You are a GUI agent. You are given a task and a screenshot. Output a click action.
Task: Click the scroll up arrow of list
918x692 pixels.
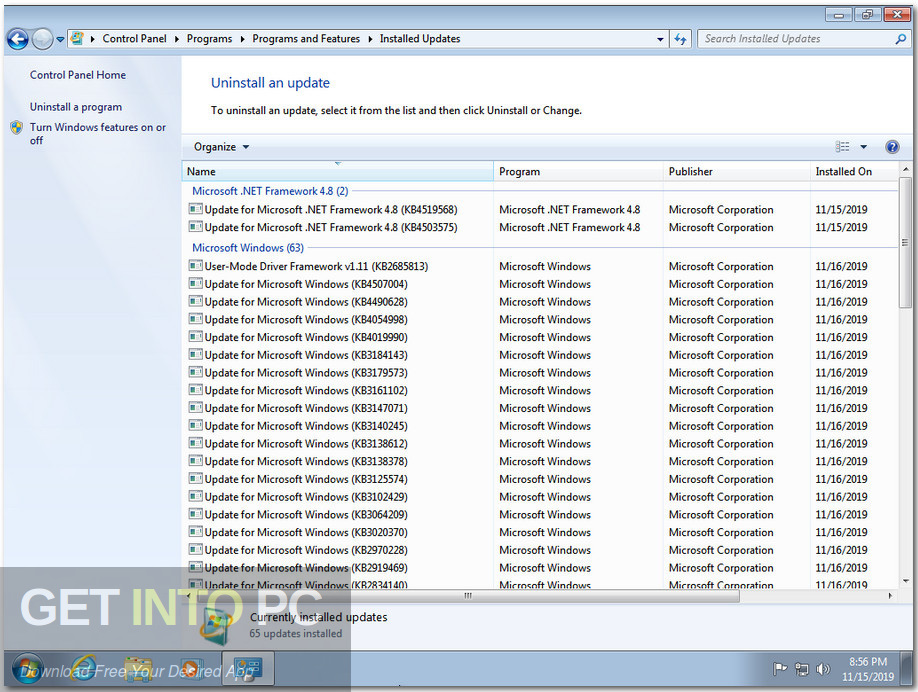905,170
